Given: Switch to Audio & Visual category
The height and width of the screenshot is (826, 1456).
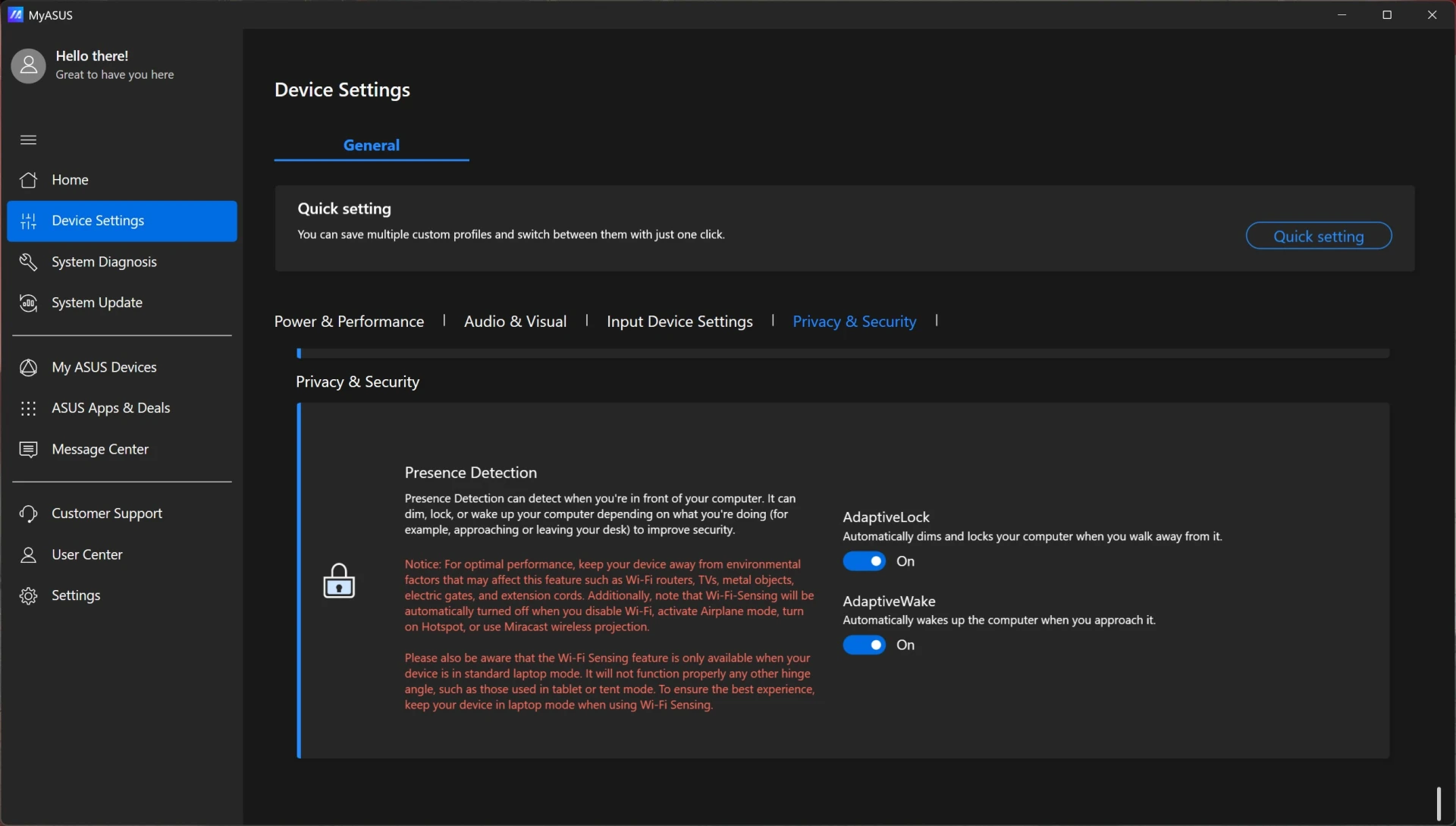Looking at the screenshot, I should pyautogui.click(x=515, y=322).
